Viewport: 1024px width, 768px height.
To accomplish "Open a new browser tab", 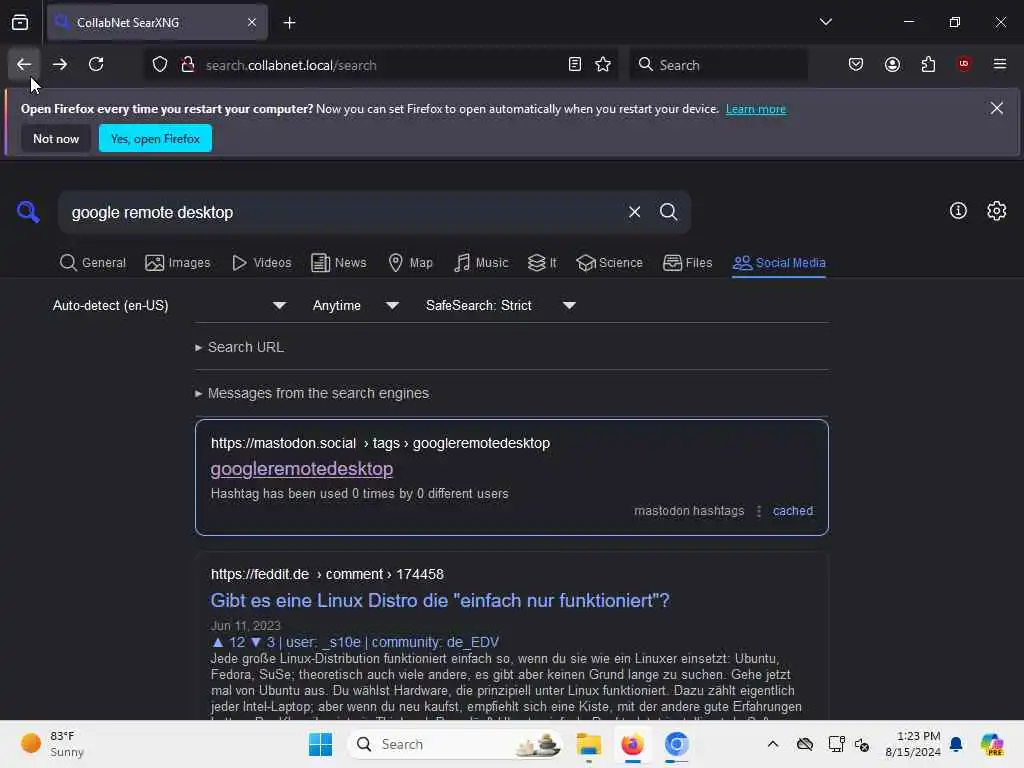I will click(289, 23).
